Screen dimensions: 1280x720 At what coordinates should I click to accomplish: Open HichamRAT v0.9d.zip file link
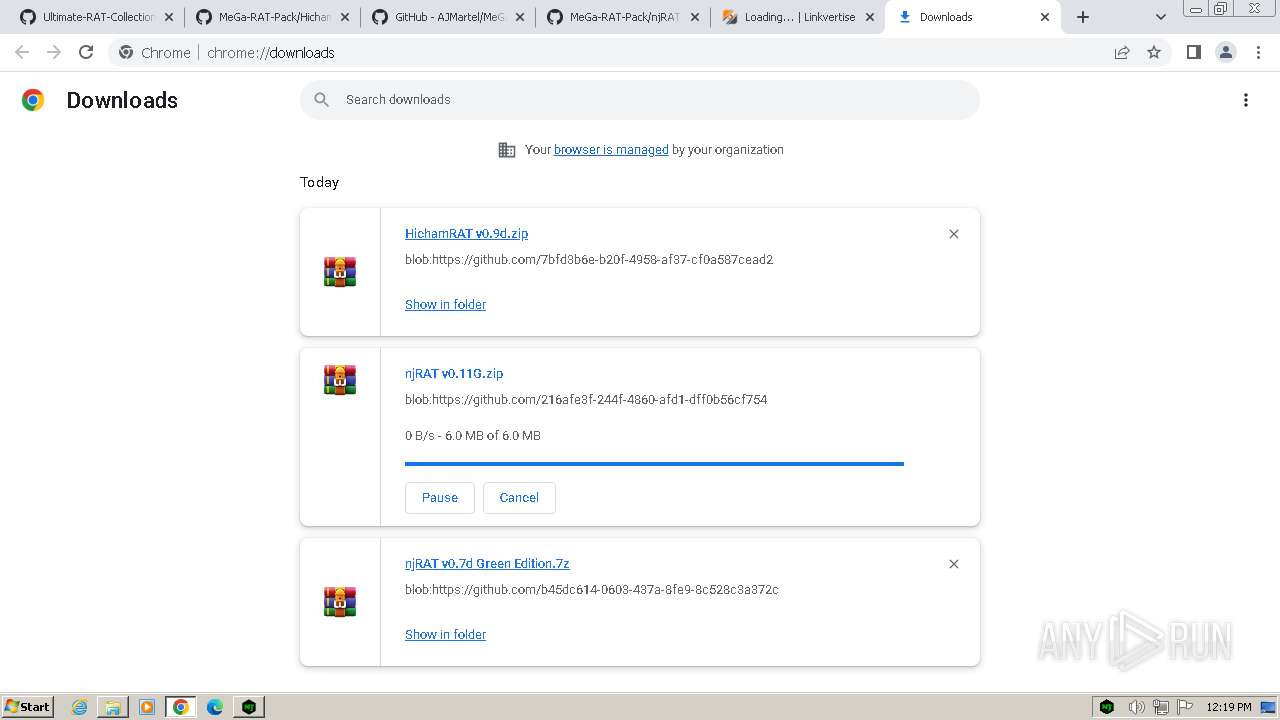(466, 233)
